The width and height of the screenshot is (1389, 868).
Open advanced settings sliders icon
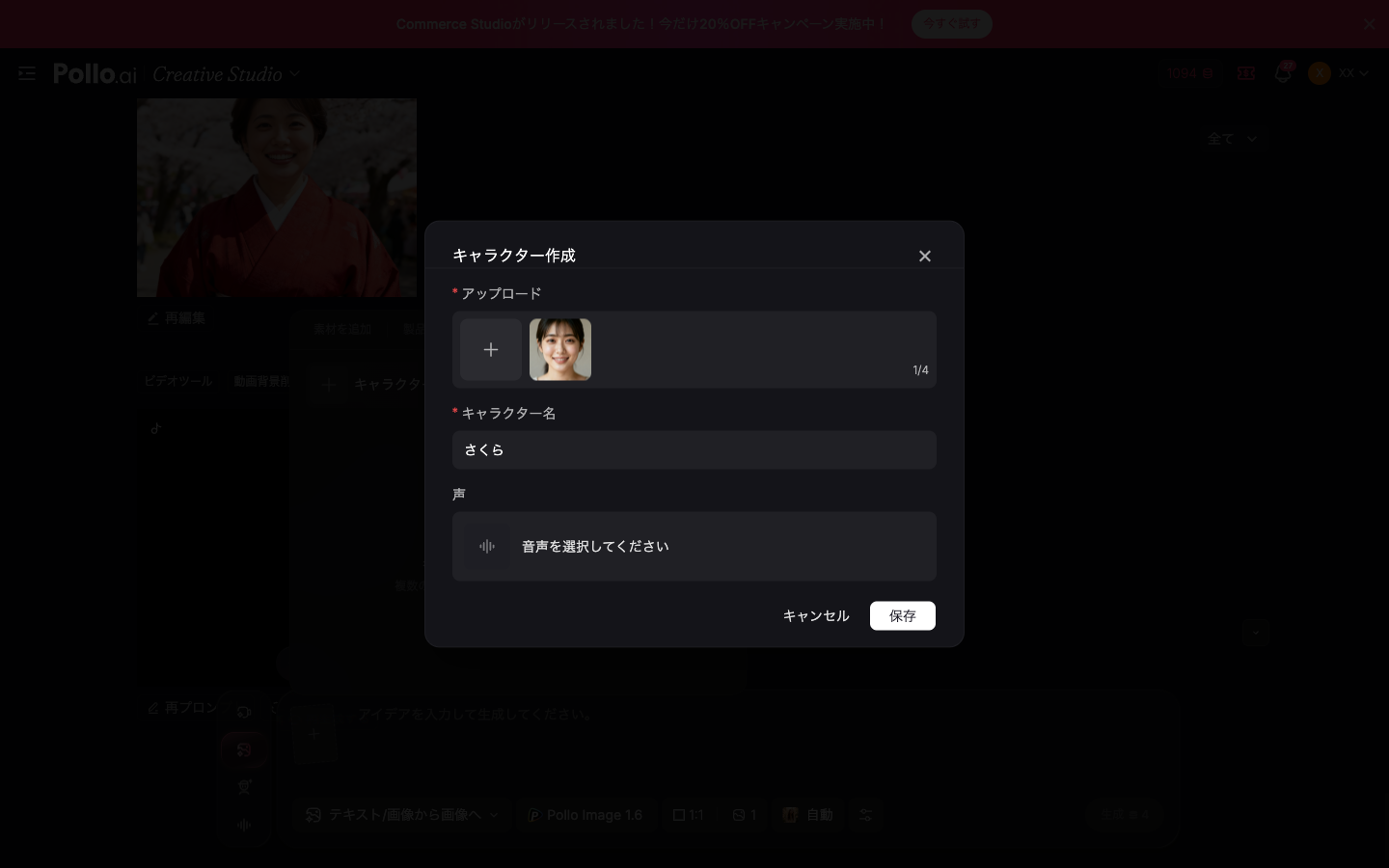click(x=865, y=815)
